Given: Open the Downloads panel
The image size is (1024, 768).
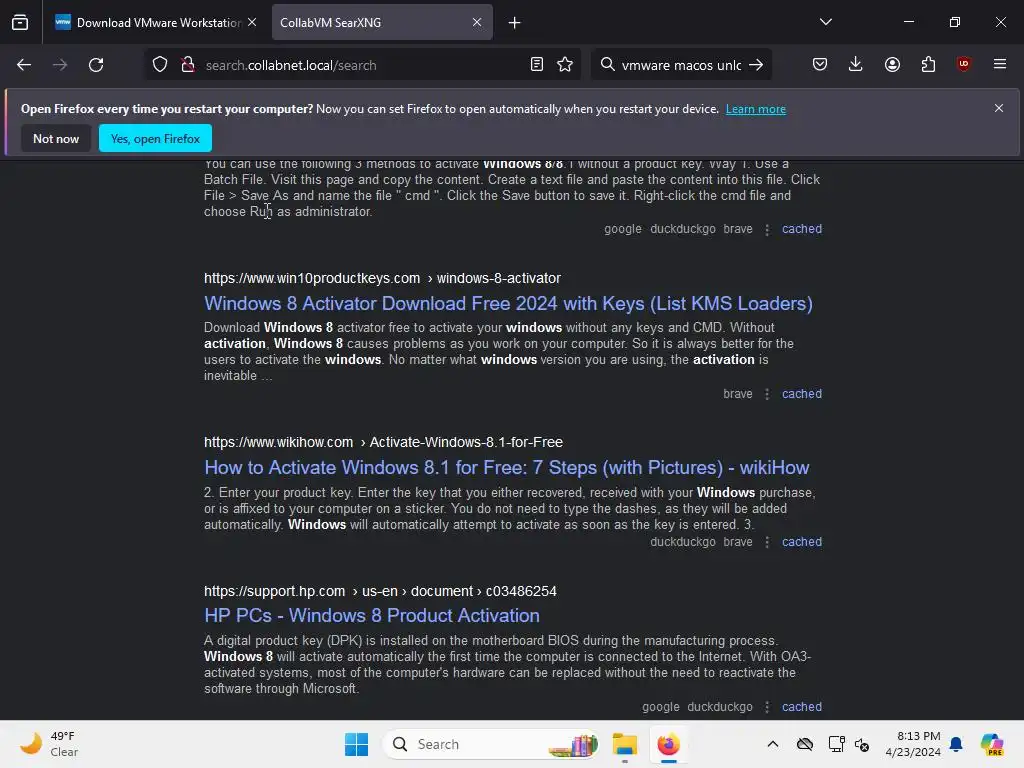Looking at the screenshot, I should click(x=856, y=65).
